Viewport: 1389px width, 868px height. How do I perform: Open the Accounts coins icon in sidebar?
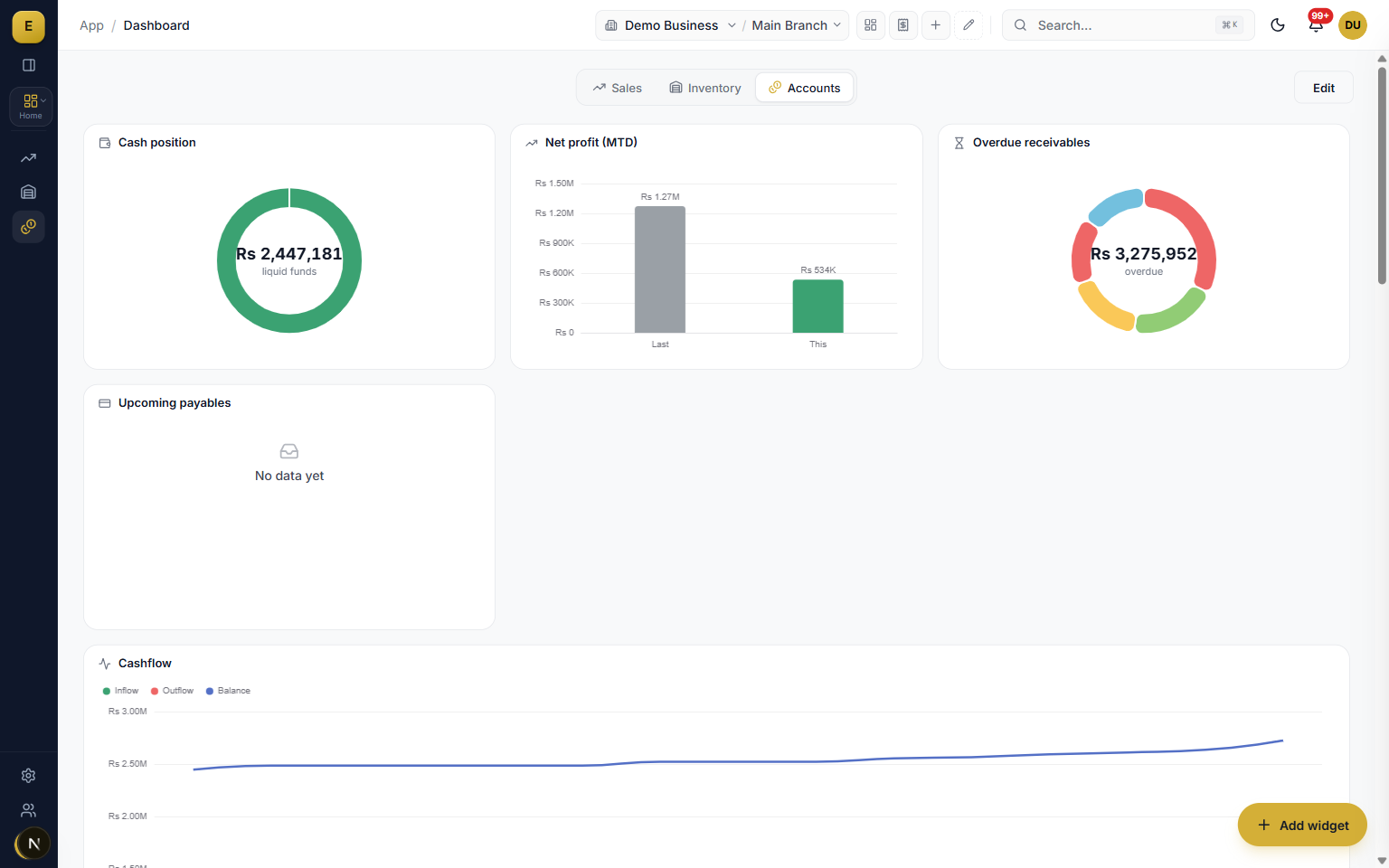point(29,226)
